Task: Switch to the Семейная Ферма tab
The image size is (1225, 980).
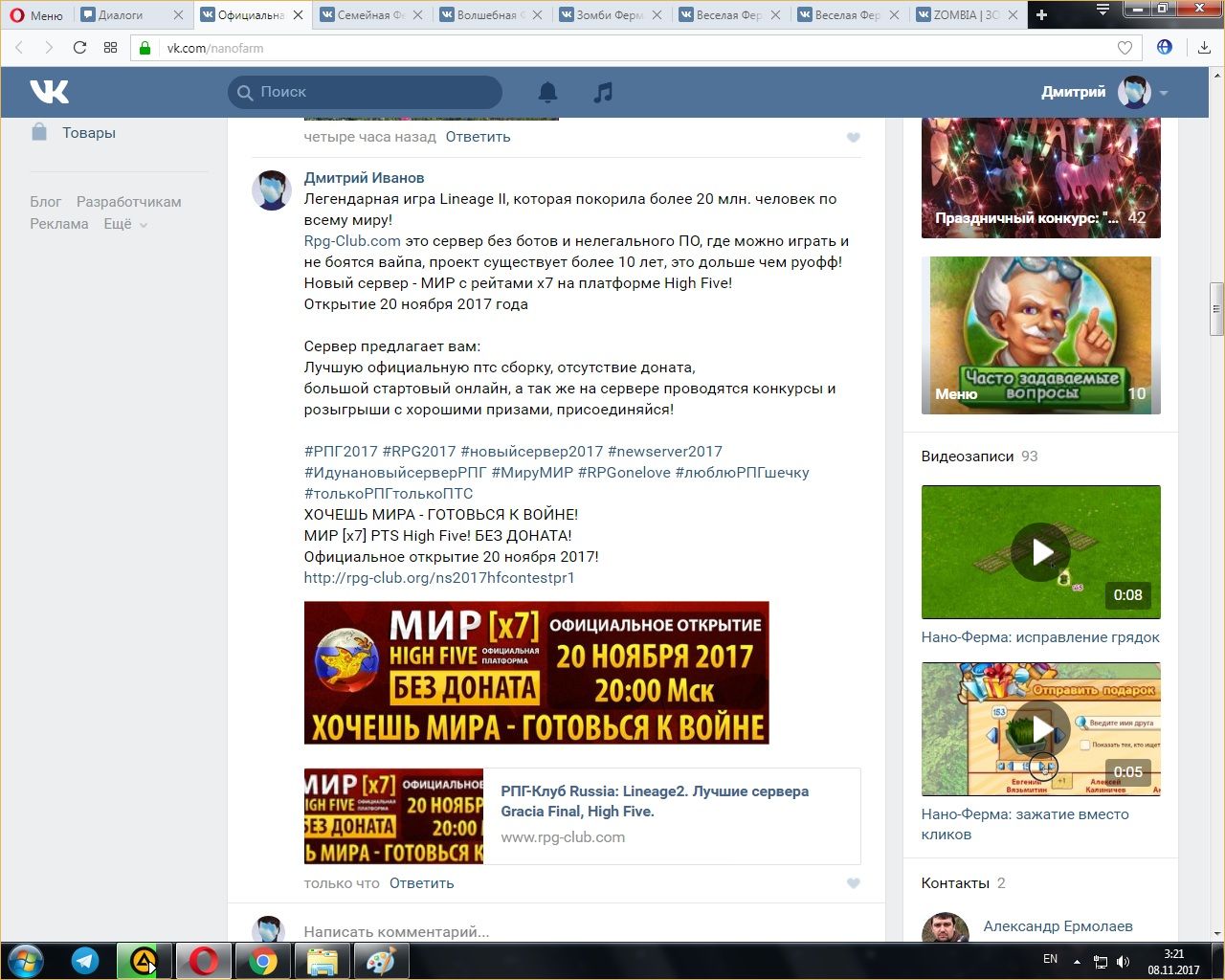Action: coord(370,14)
